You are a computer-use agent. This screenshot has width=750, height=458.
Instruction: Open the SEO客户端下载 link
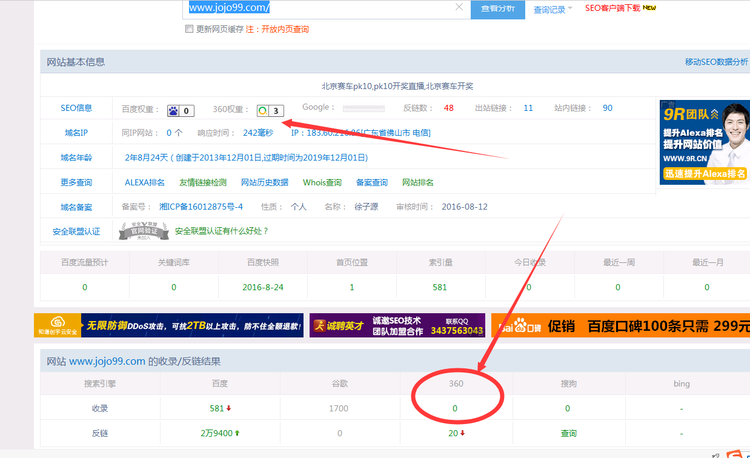[x=612, y=8]
